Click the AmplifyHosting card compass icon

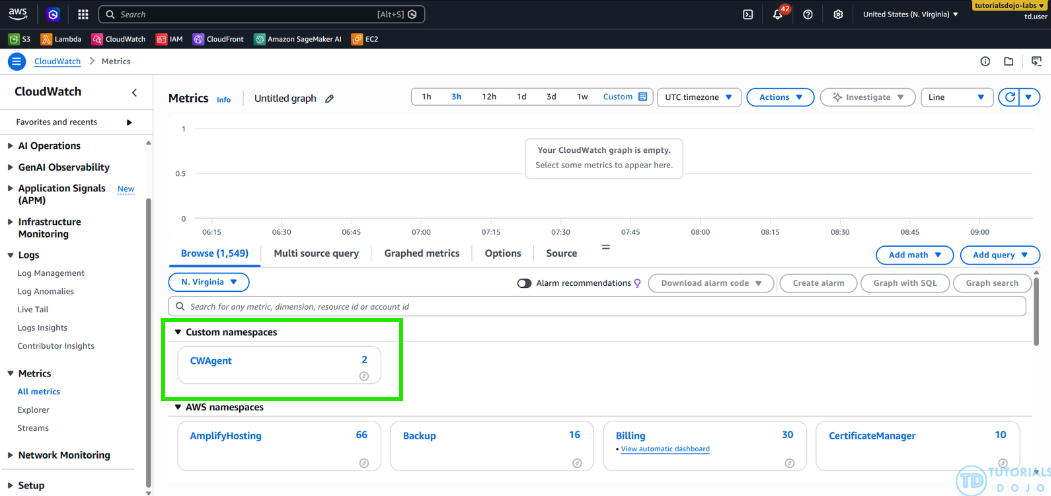[364, 462]
